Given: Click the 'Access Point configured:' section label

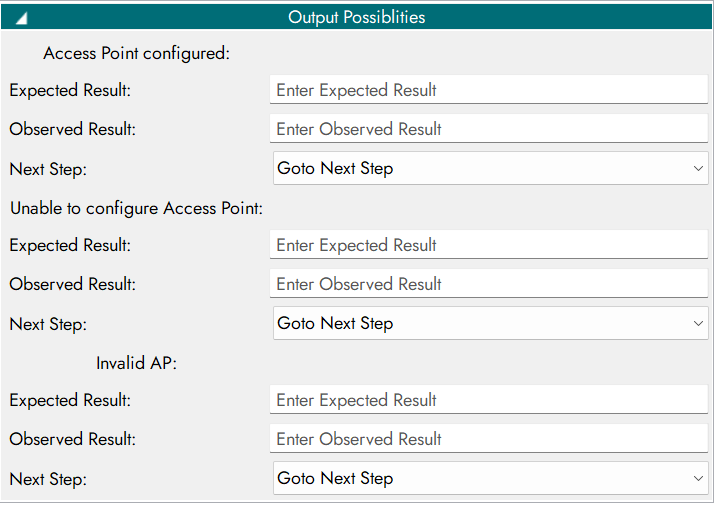Looking at the screenshot, I should click(137, 53).
